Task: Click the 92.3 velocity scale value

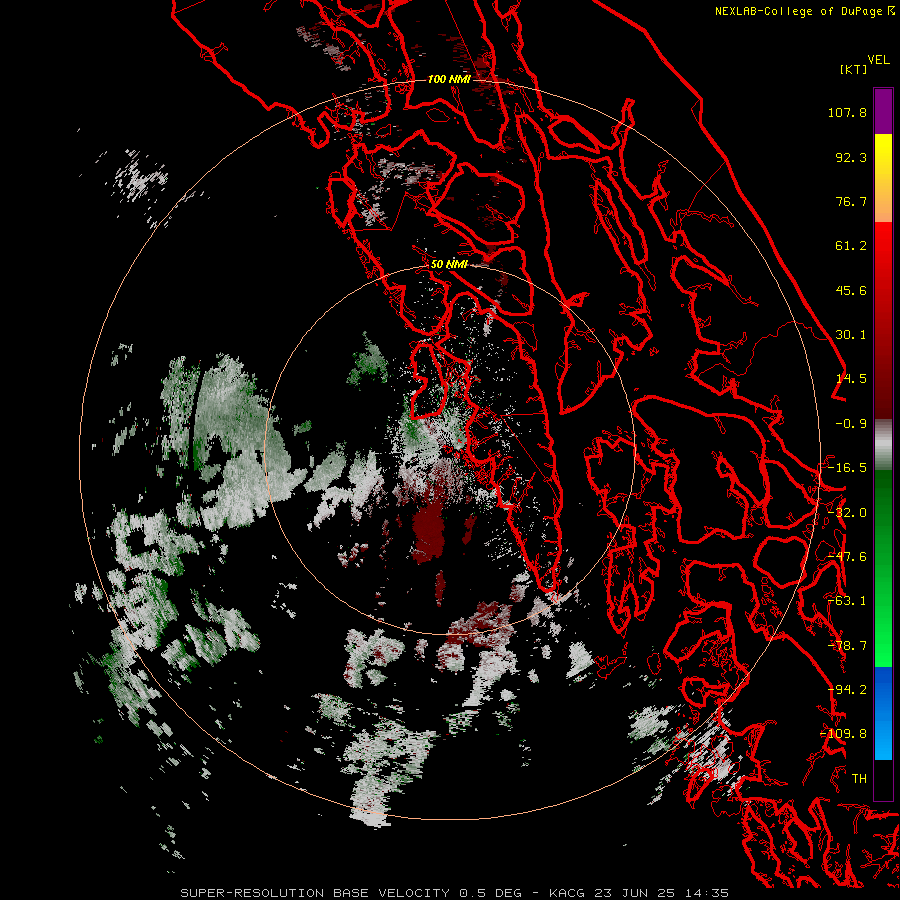Action: point(851,157)
